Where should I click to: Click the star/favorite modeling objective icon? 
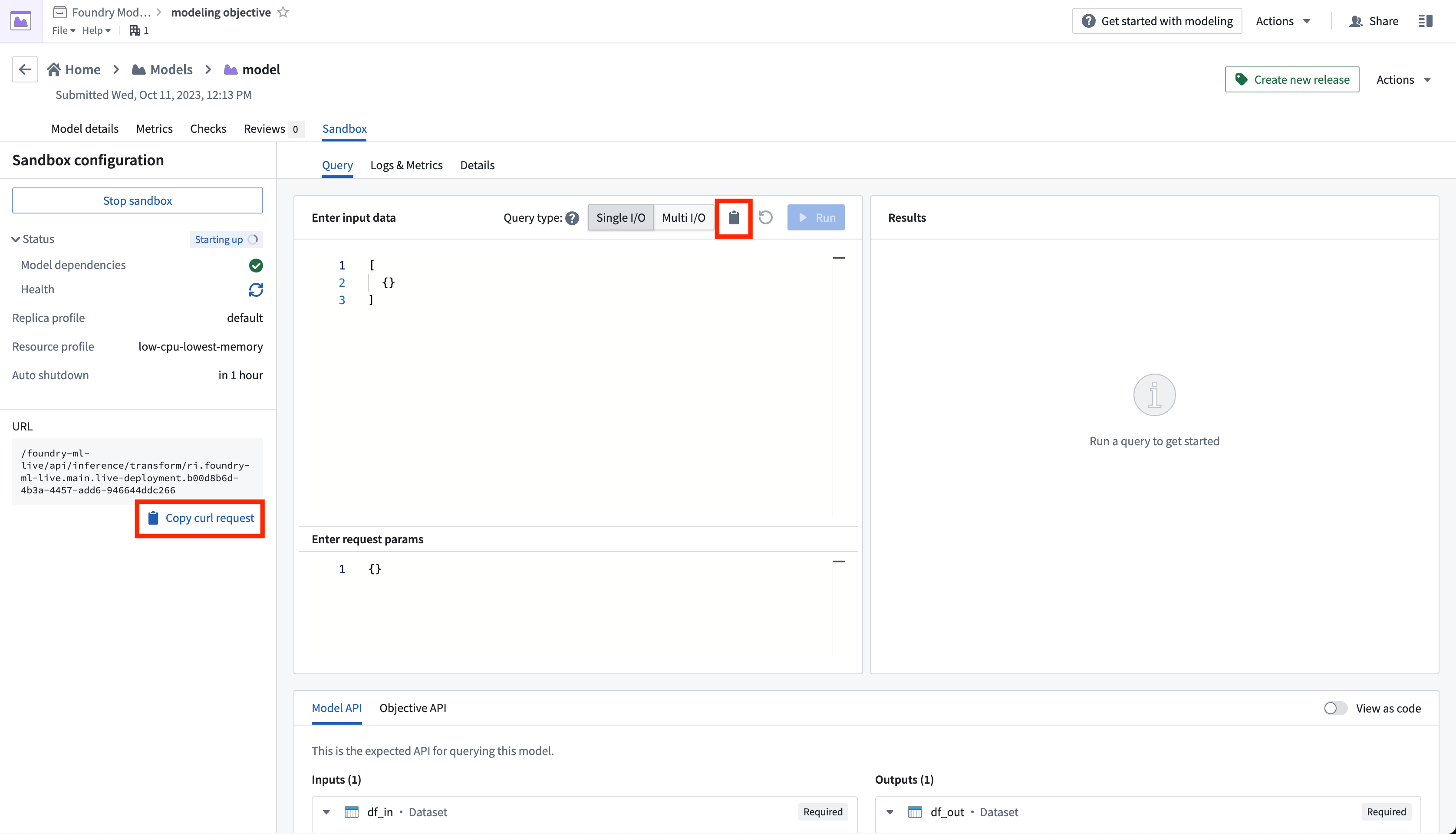pos(288,12)
